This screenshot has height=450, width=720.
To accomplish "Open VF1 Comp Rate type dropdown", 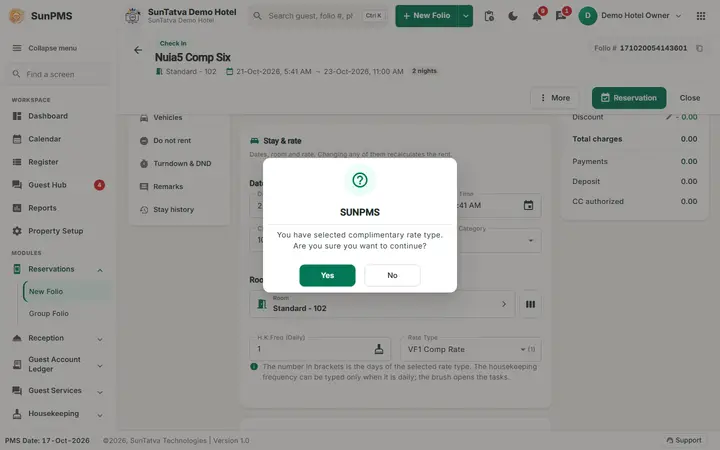I will click(x=471, y=349).
